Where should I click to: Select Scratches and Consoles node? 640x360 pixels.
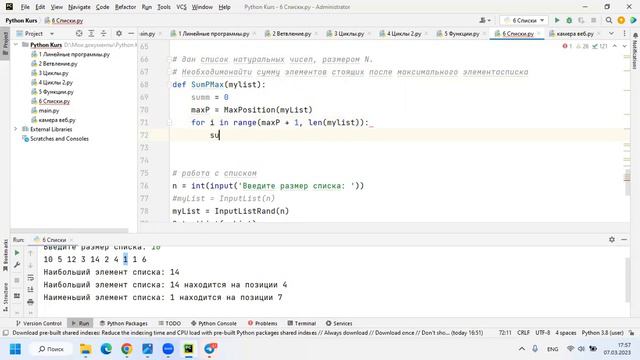coord(59,139)
